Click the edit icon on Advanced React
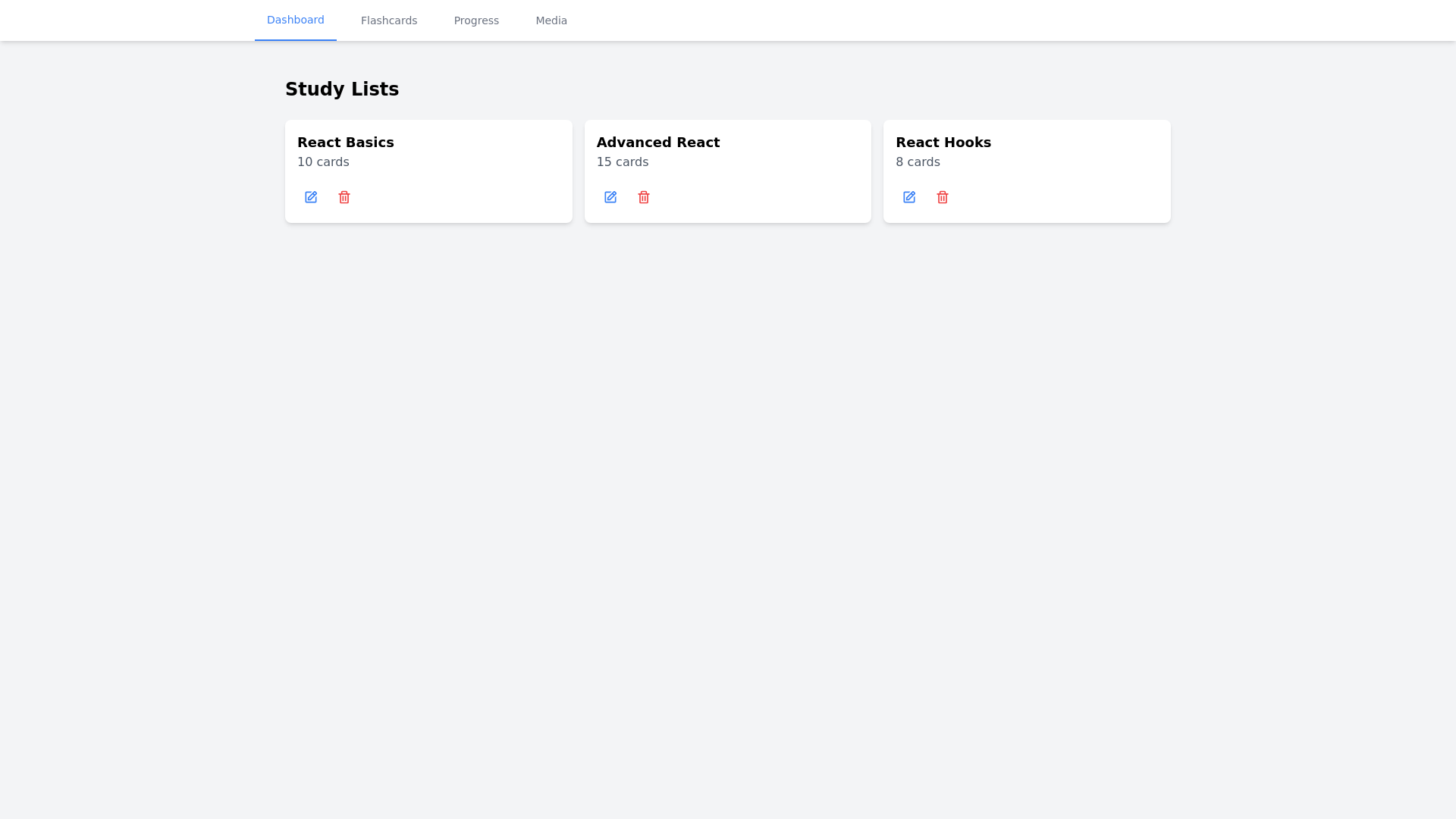The image size is (1456, 819). pos(610,197)
